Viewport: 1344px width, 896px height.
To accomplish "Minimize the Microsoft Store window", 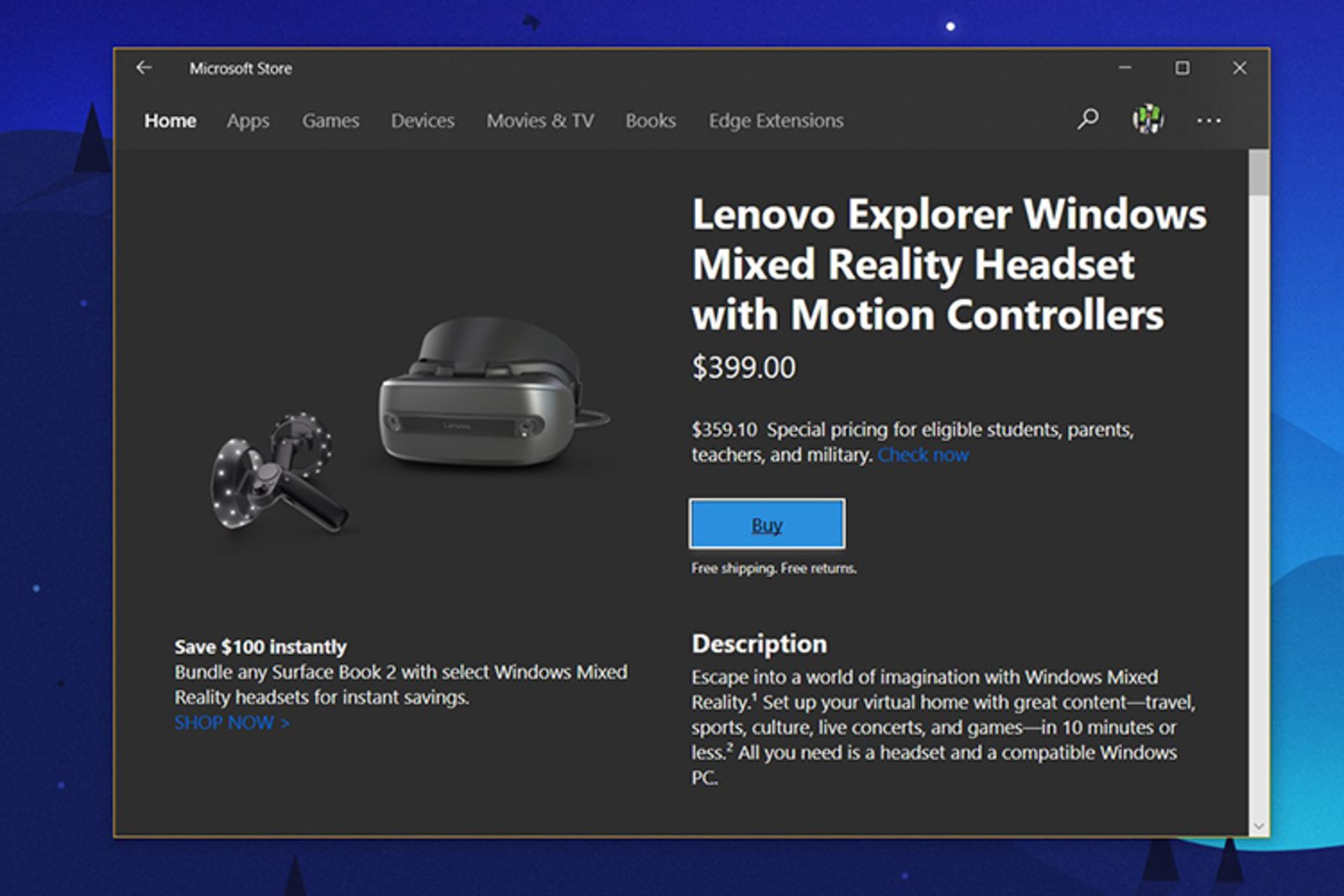I will coord(1125,68).
